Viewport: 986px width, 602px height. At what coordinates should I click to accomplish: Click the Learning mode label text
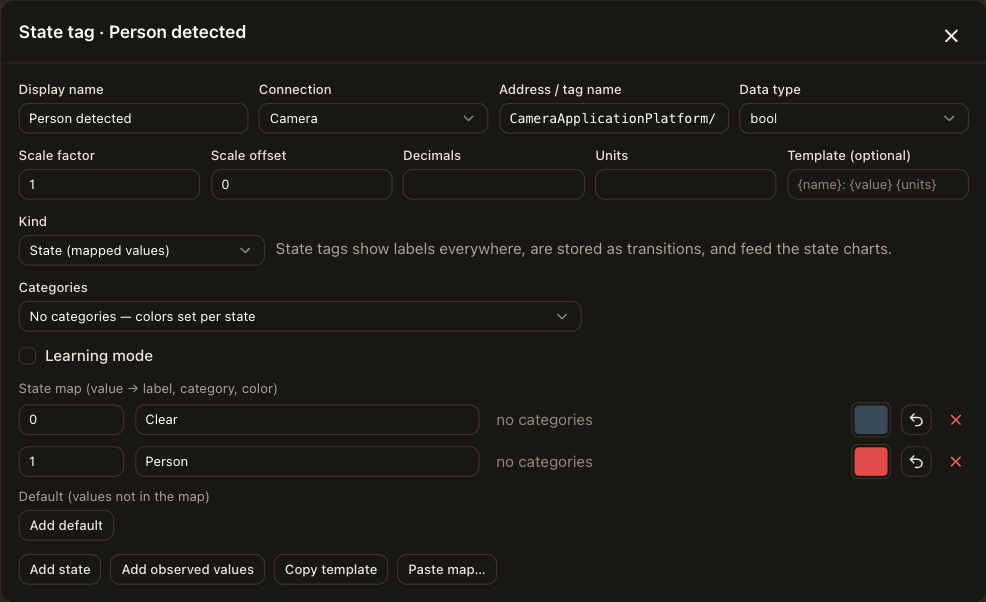[99, 356]
